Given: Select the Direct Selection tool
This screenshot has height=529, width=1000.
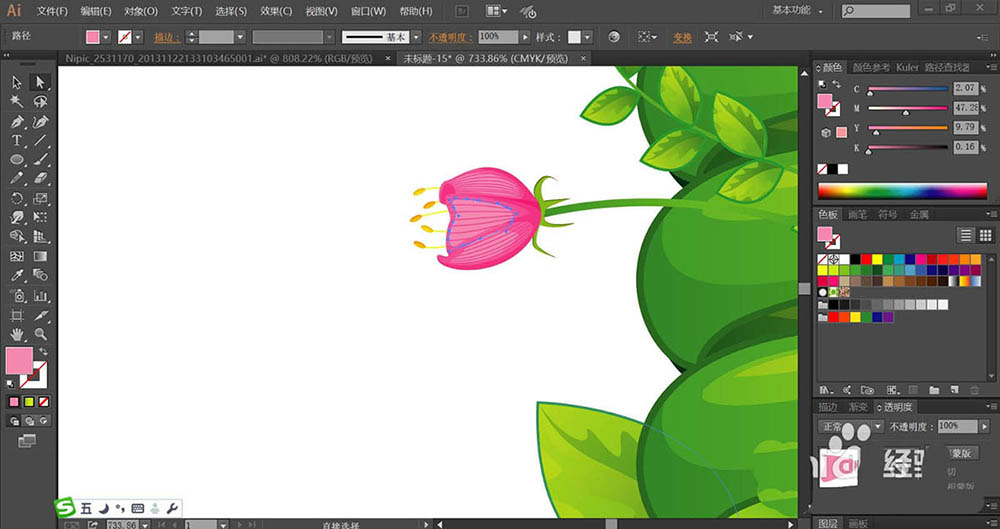Looking at the screenshot, I should (x=40, y=82).
